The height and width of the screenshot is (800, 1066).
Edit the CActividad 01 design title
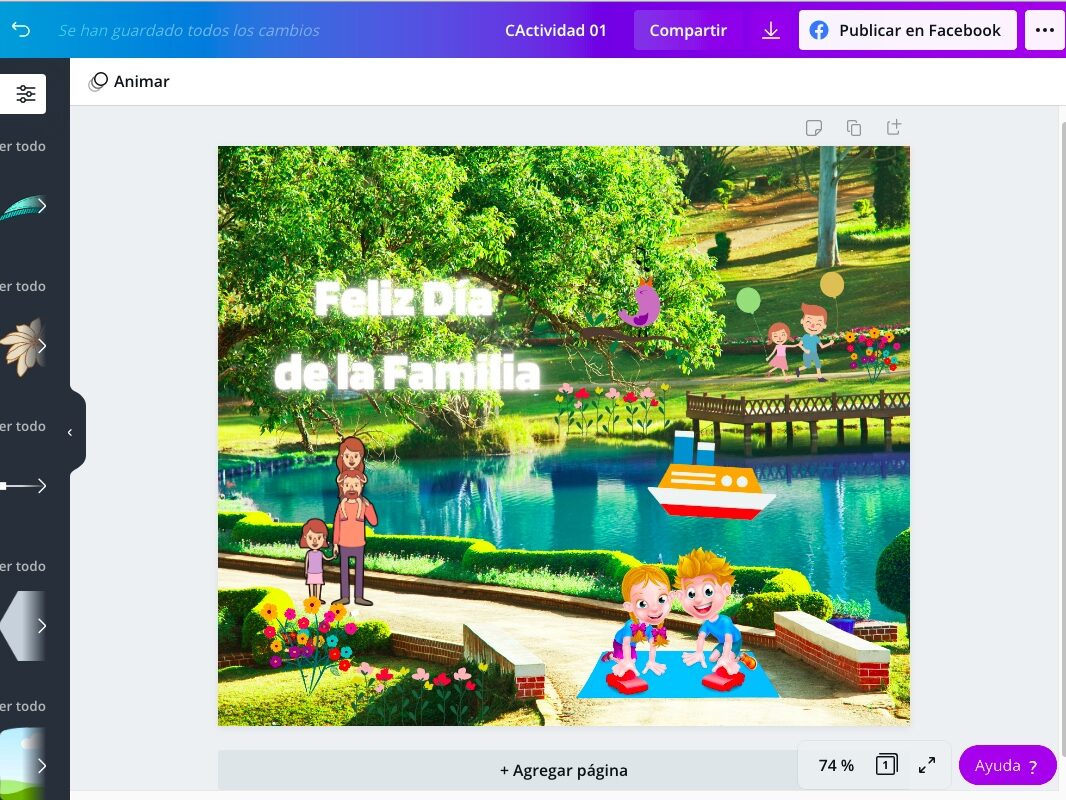click(556, 30)
